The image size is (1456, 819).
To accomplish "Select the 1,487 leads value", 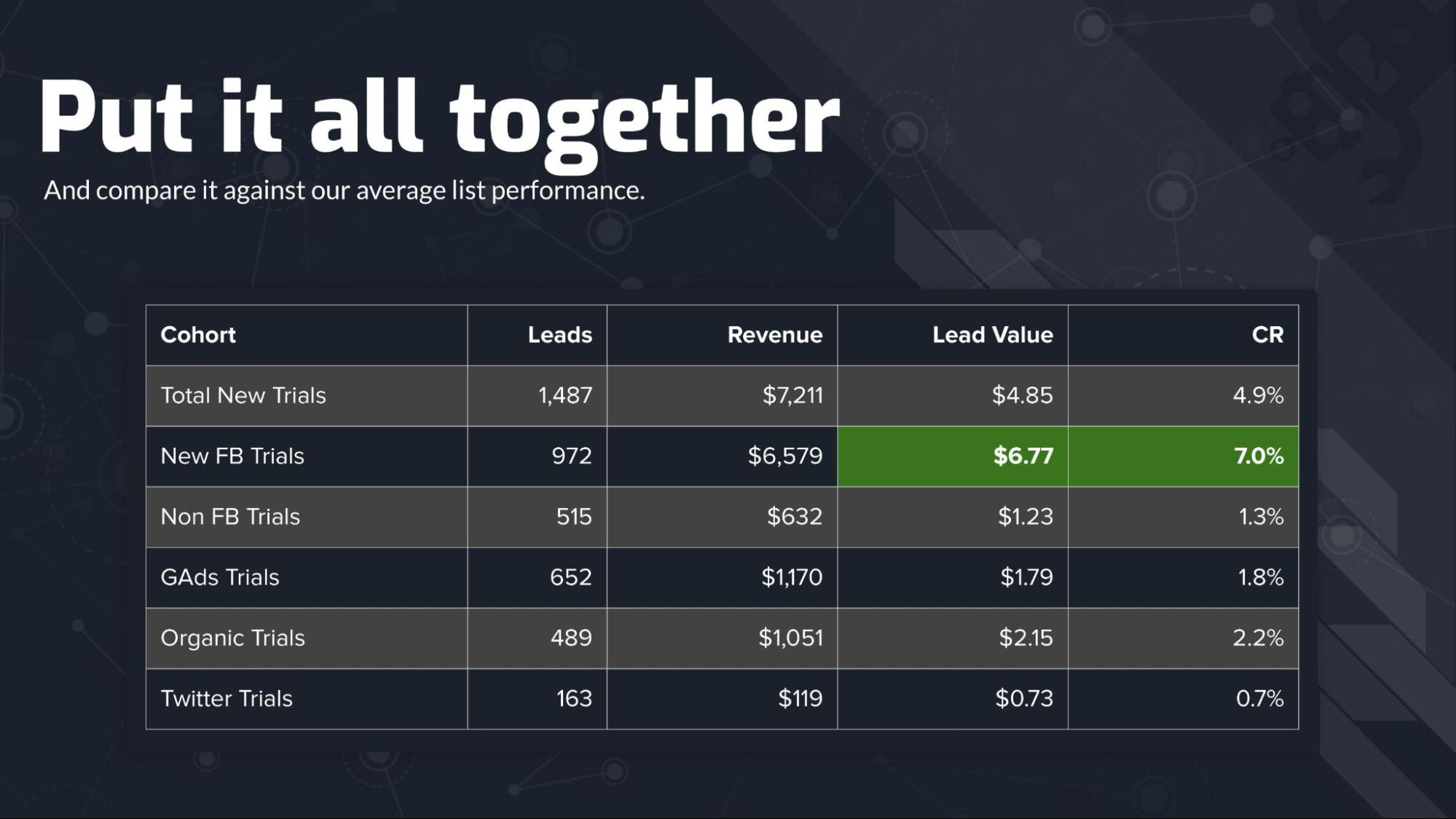I will pyautogui.click(x=564, y=395).
